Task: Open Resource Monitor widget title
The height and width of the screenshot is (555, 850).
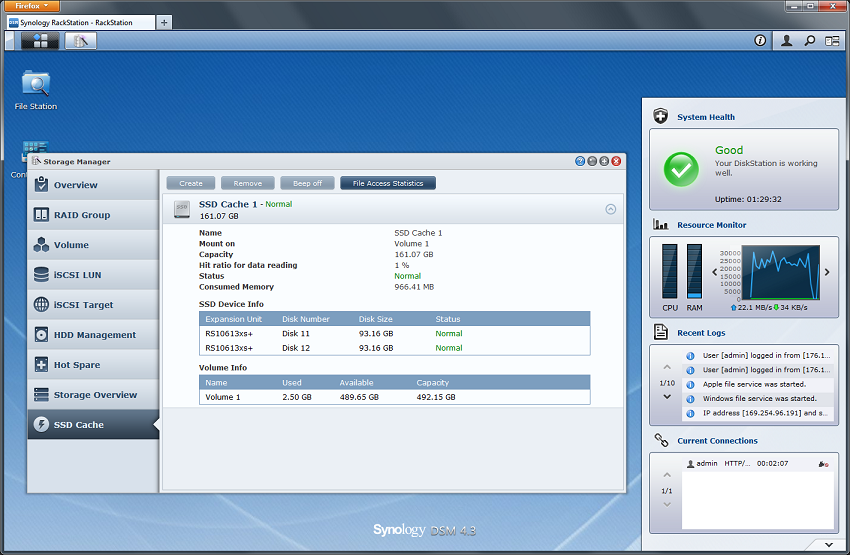Action: (711, 225)
